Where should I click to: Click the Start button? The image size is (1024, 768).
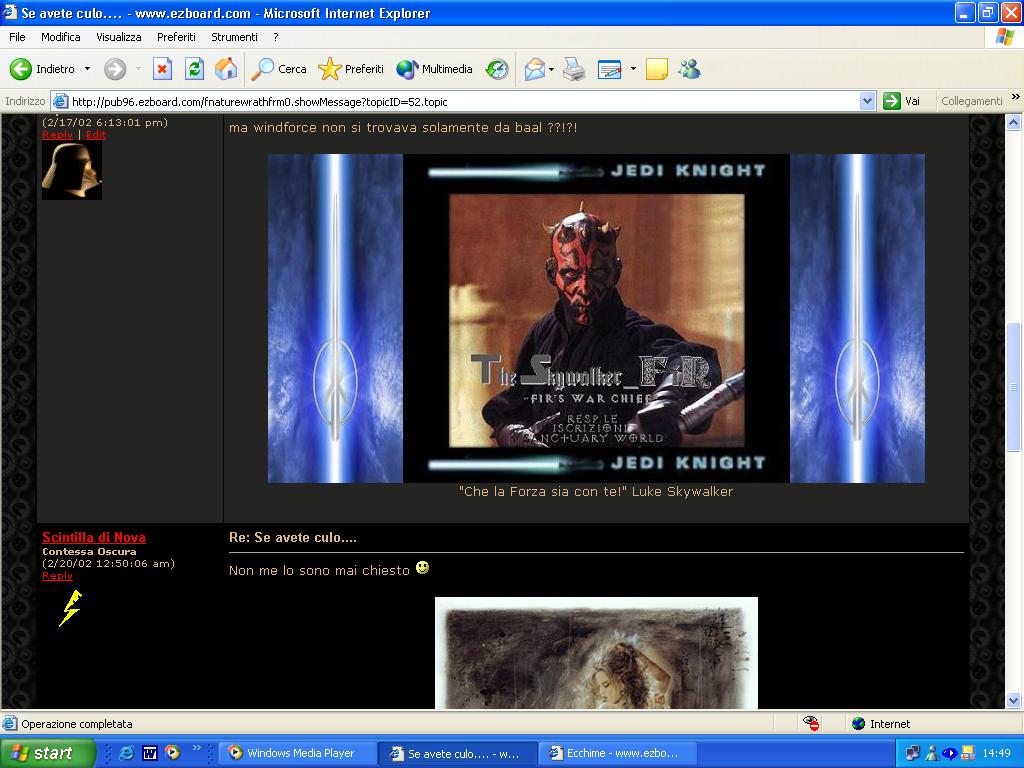point(47,753)
